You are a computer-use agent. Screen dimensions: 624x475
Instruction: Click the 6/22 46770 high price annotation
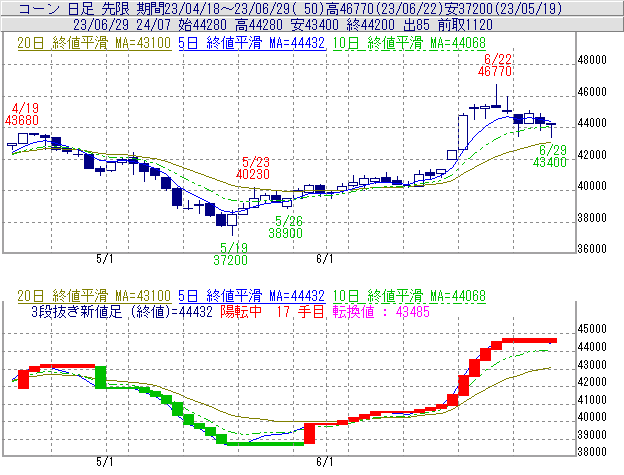[495, 65]
